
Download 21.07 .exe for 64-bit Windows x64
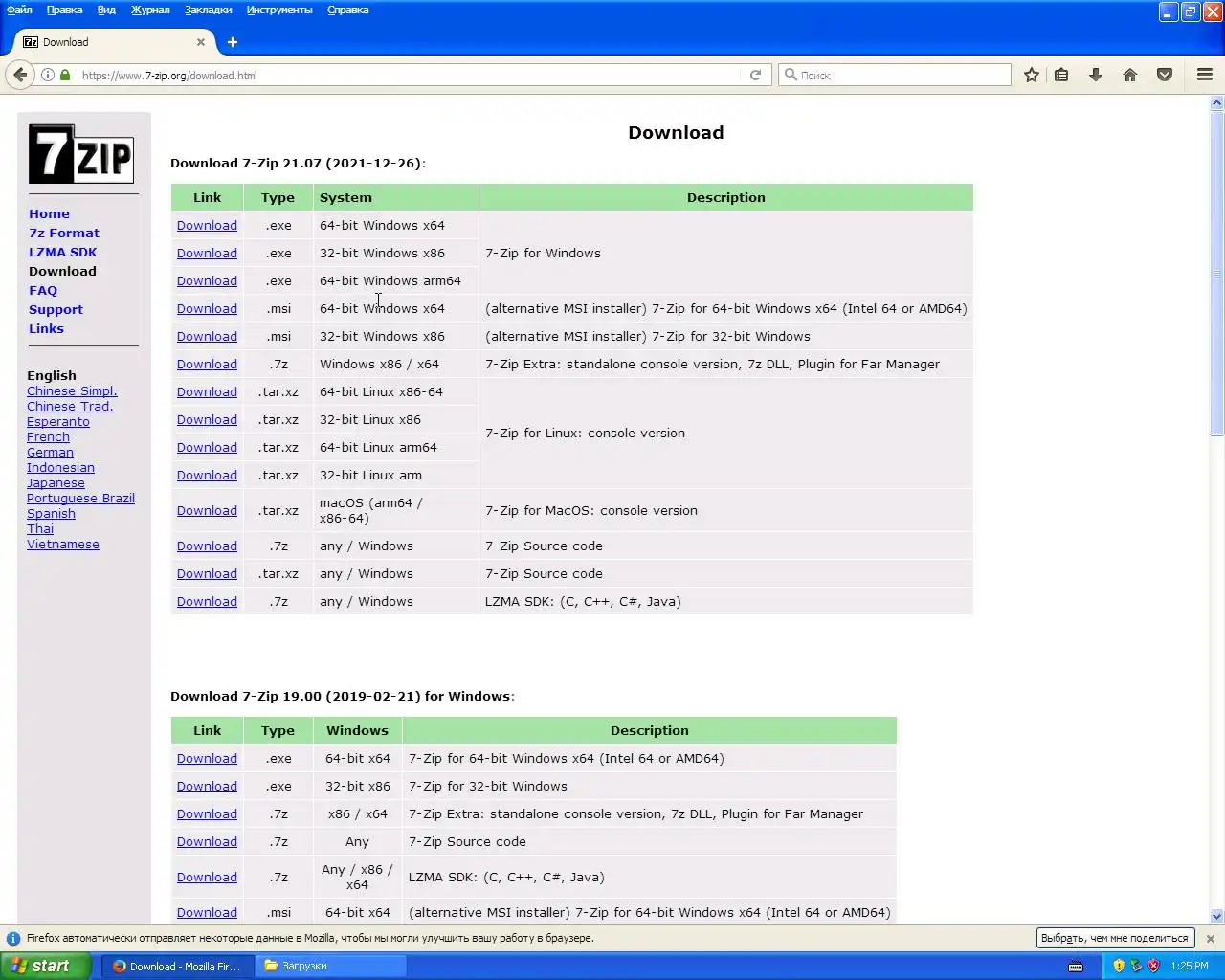207,226
